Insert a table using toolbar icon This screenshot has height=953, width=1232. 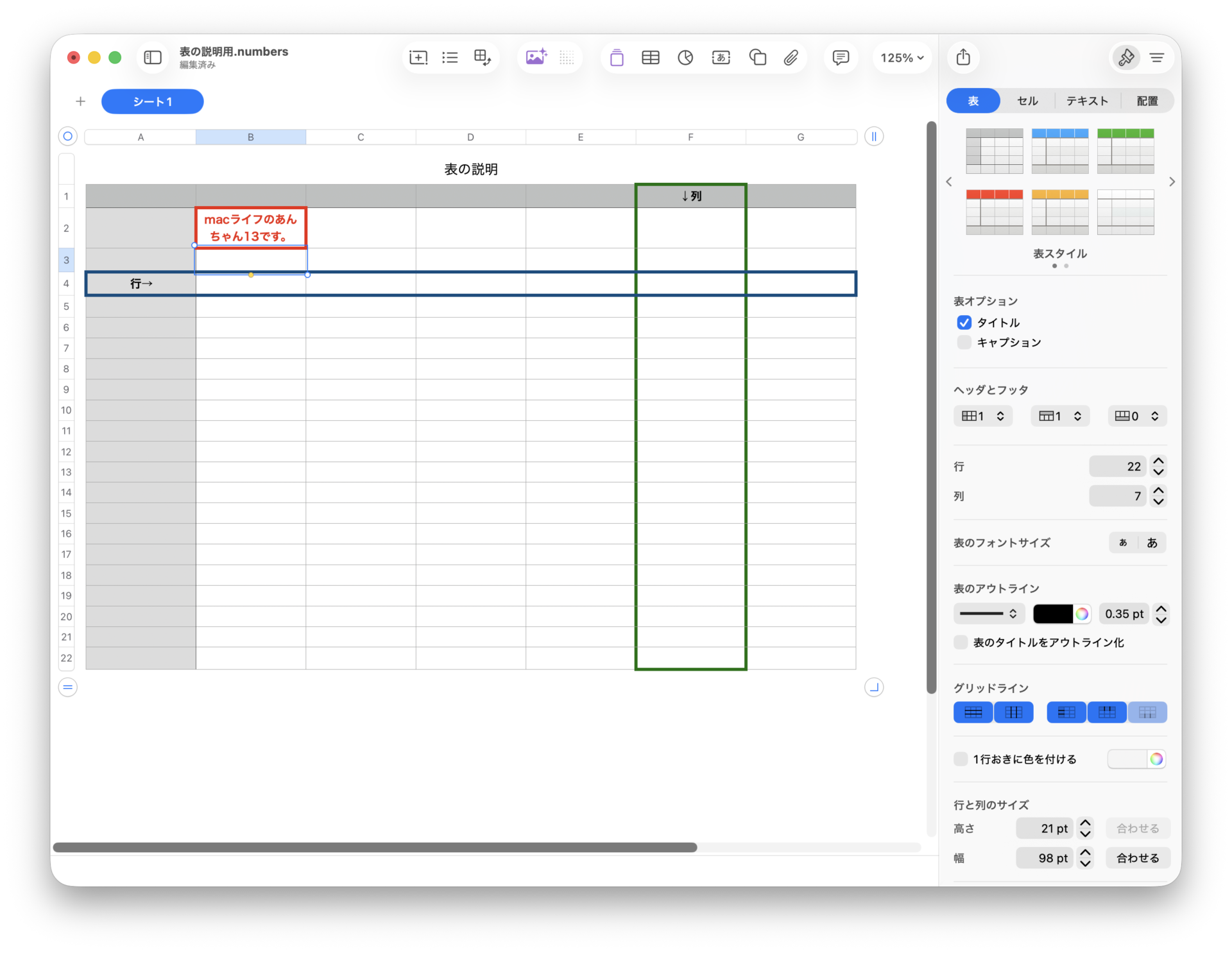(x=651, y=58)
